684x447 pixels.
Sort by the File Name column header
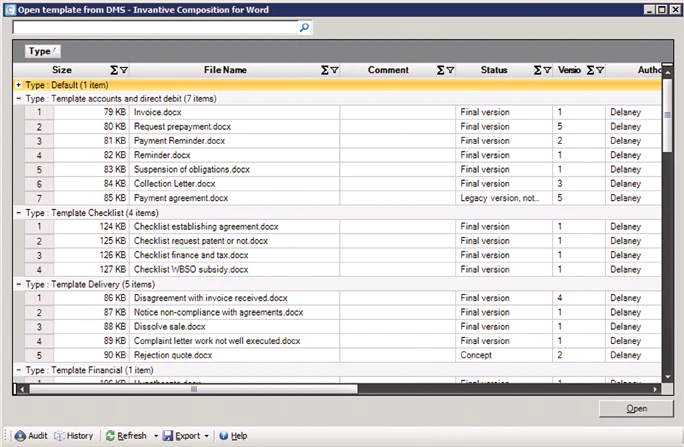pyautogui.click(x=225, y=70)
